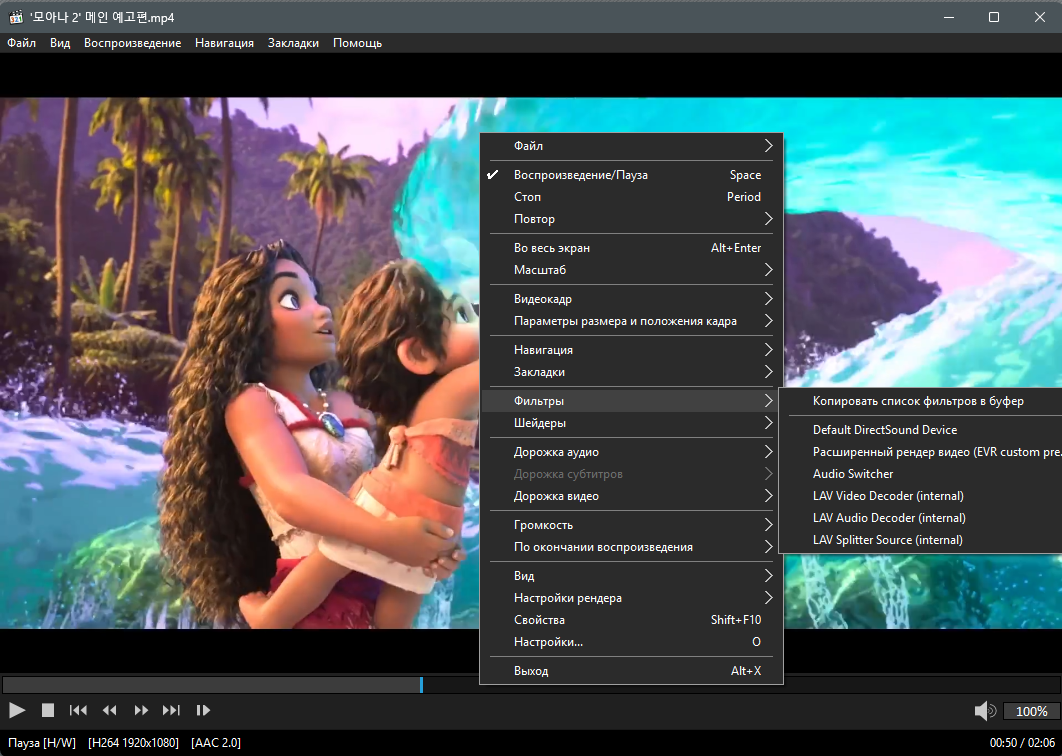The image size is (1062, 756).
Task: Expand the Закладки submenu in context menu
Action: pyautogui.click(x=631, y=372)
